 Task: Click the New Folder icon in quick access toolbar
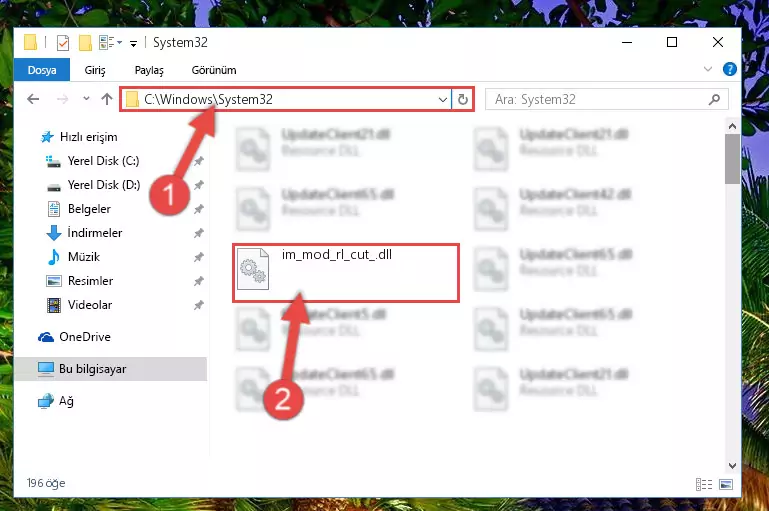click(85, 43)
